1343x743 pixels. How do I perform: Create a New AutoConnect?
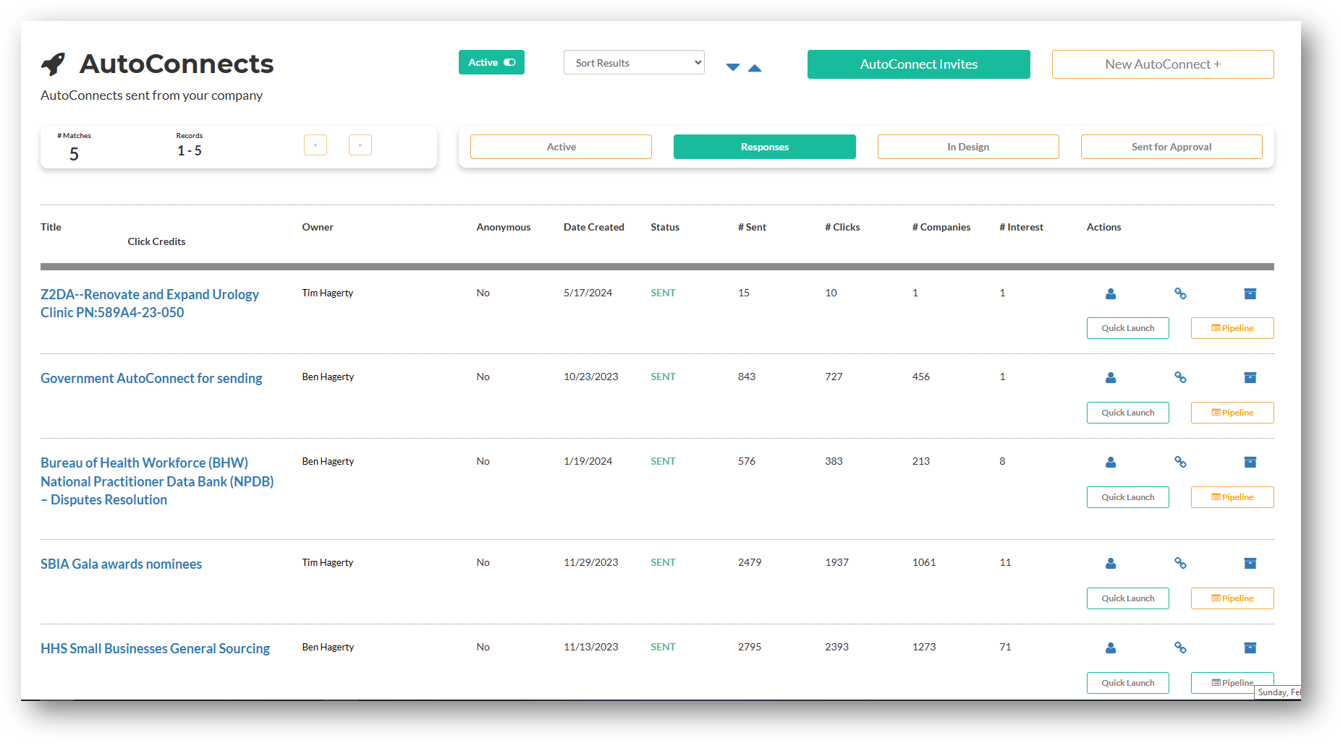tap(1162, 64)
